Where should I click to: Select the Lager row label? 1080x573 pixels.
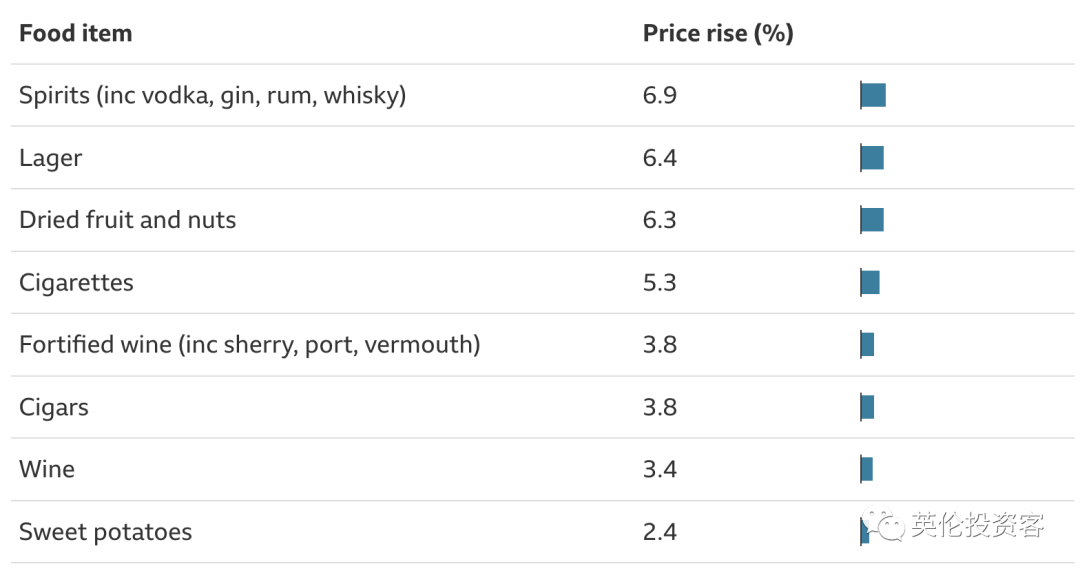coord(51,158)
